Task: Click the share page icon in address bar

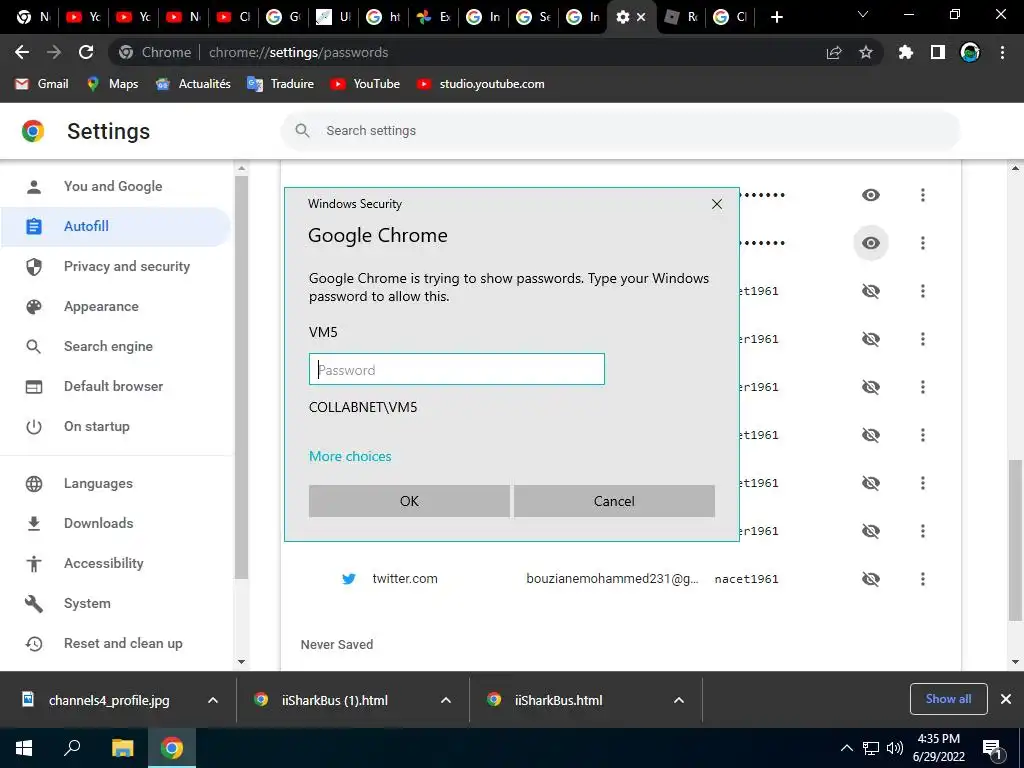Action: [834, 52]
